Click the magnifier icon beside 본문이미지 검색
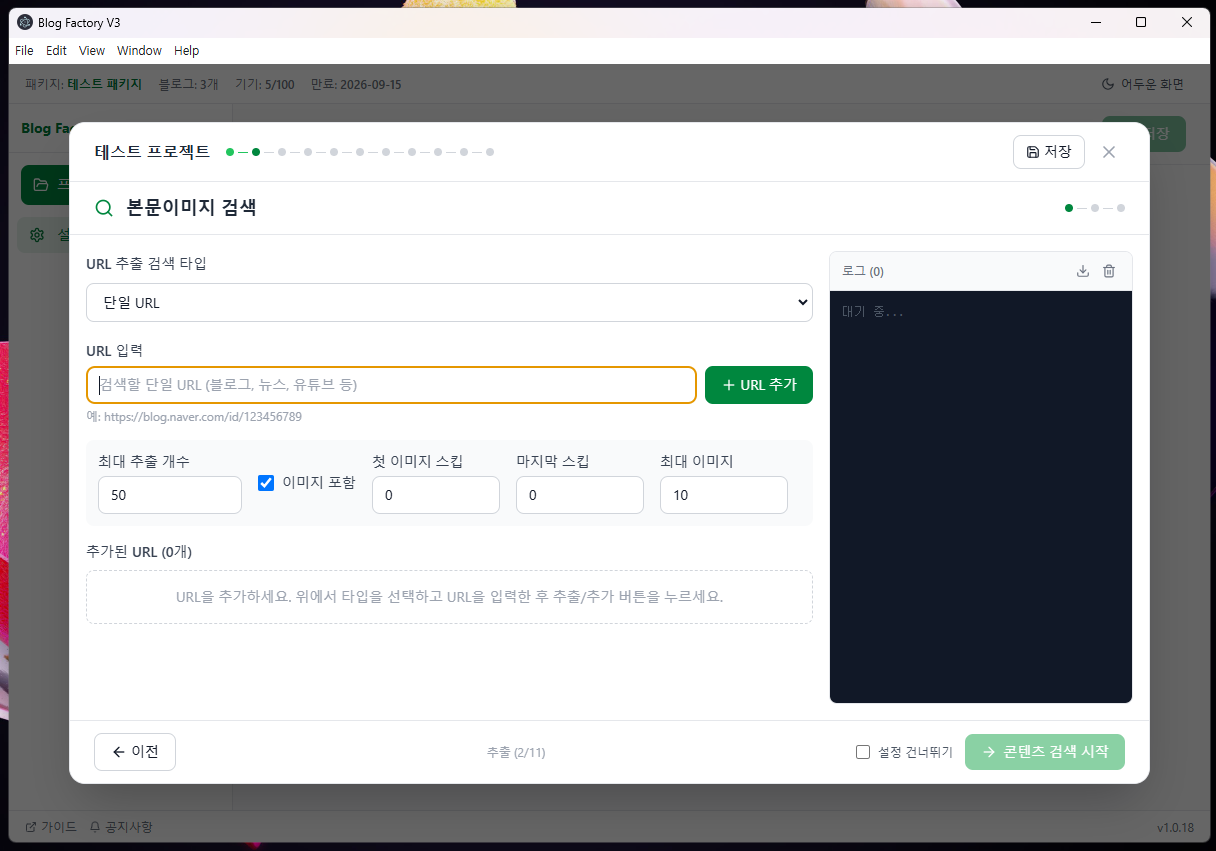The image size is (1216, 851). tap(104, 207)
